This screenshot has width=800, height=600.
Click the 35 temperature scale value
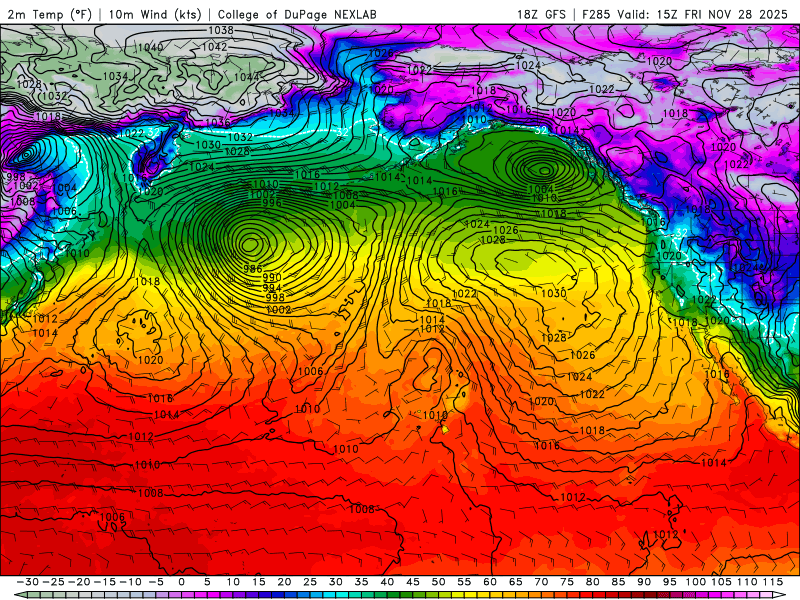point(361,582)
